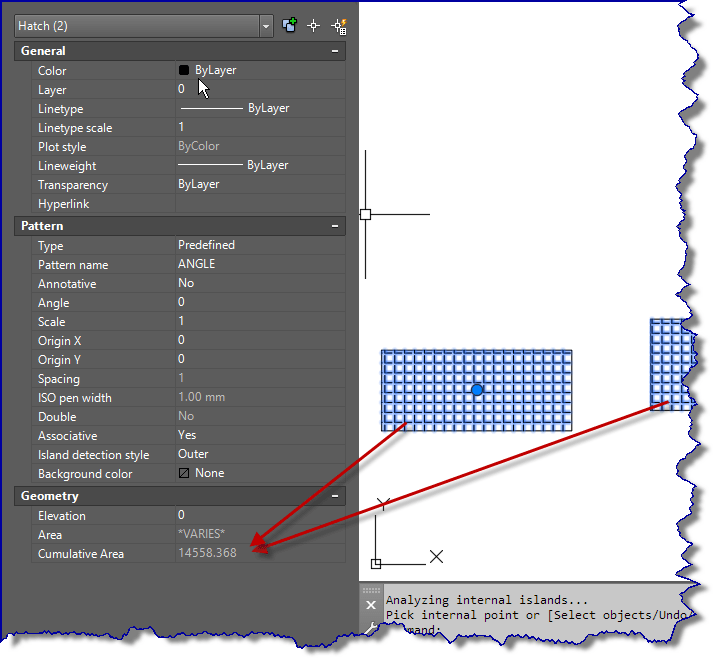713x658 pixels.
Task: Collapse the Geometry section
Action: 335,496
